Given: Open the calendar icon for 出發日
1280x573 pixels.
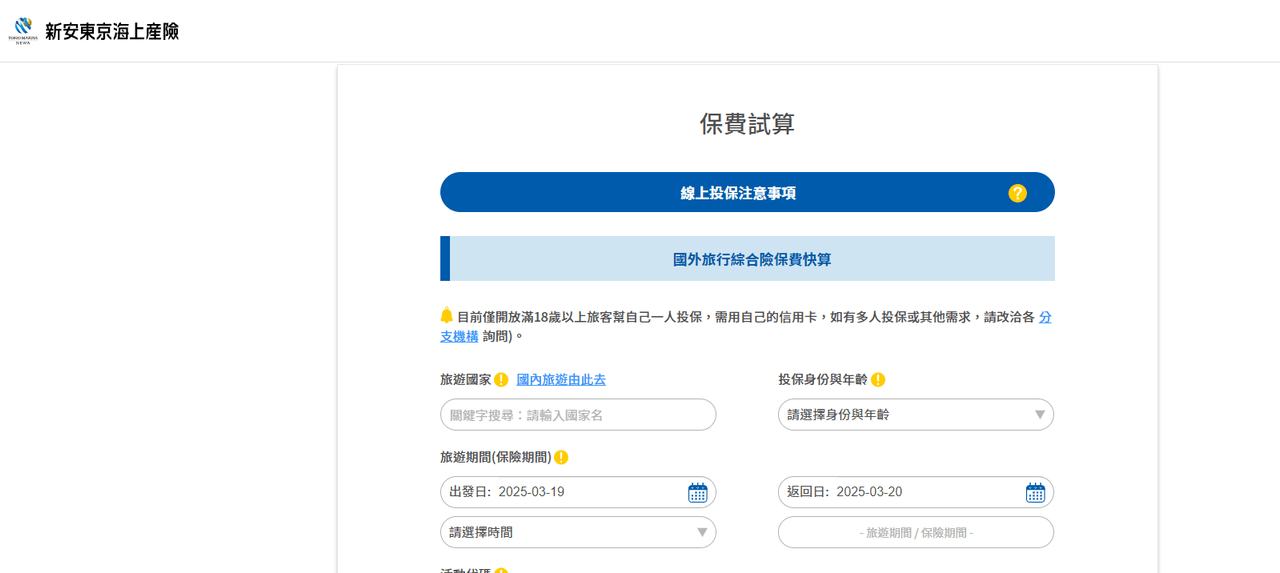Looking at the screenshot, I should [x=697, y=492].
